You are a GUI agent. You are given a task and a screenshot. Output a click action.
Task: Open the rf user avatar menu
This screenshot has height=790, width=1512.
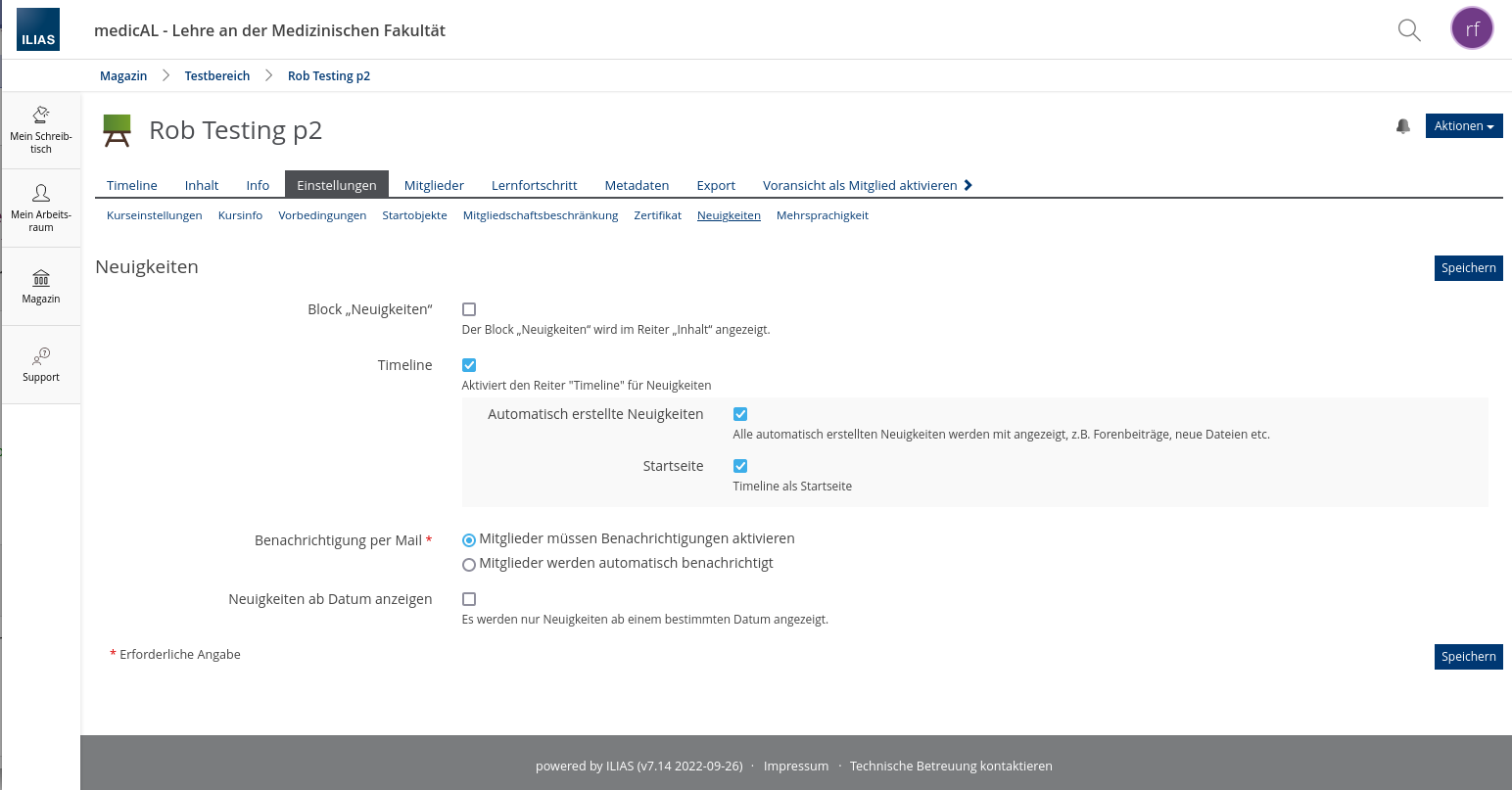pos(1471,29)
